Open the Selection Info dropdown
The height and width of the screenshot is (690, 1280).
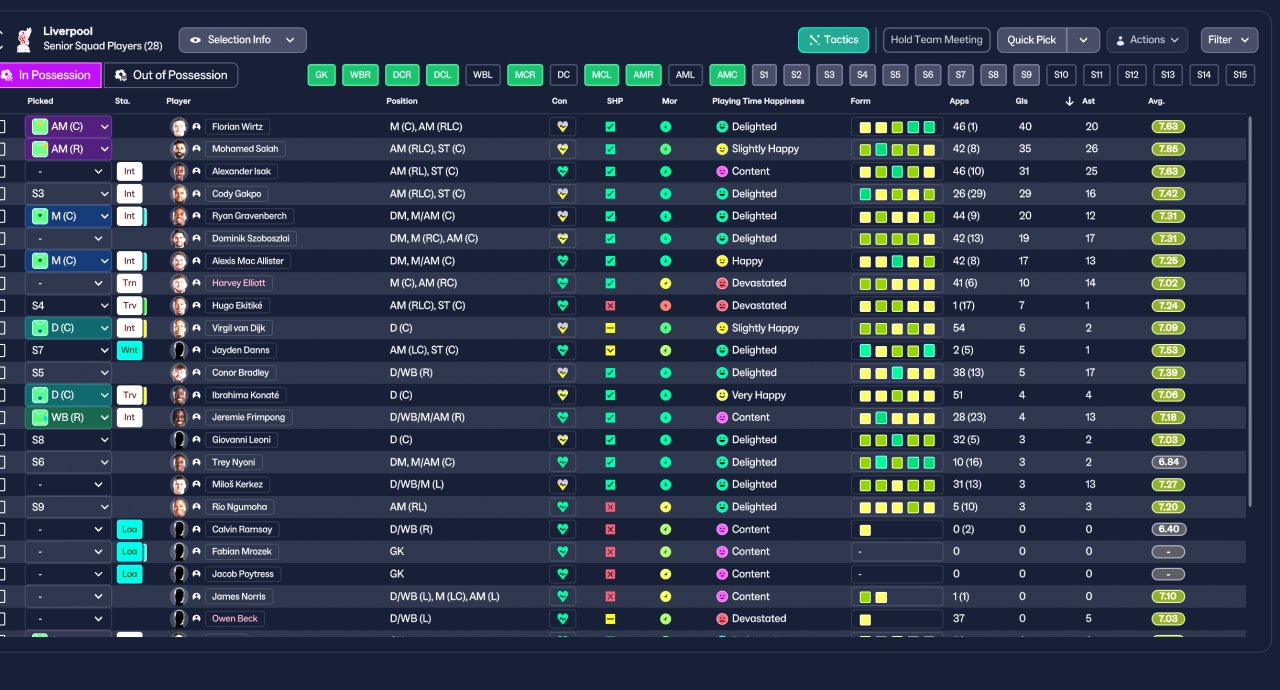point(243,40)
